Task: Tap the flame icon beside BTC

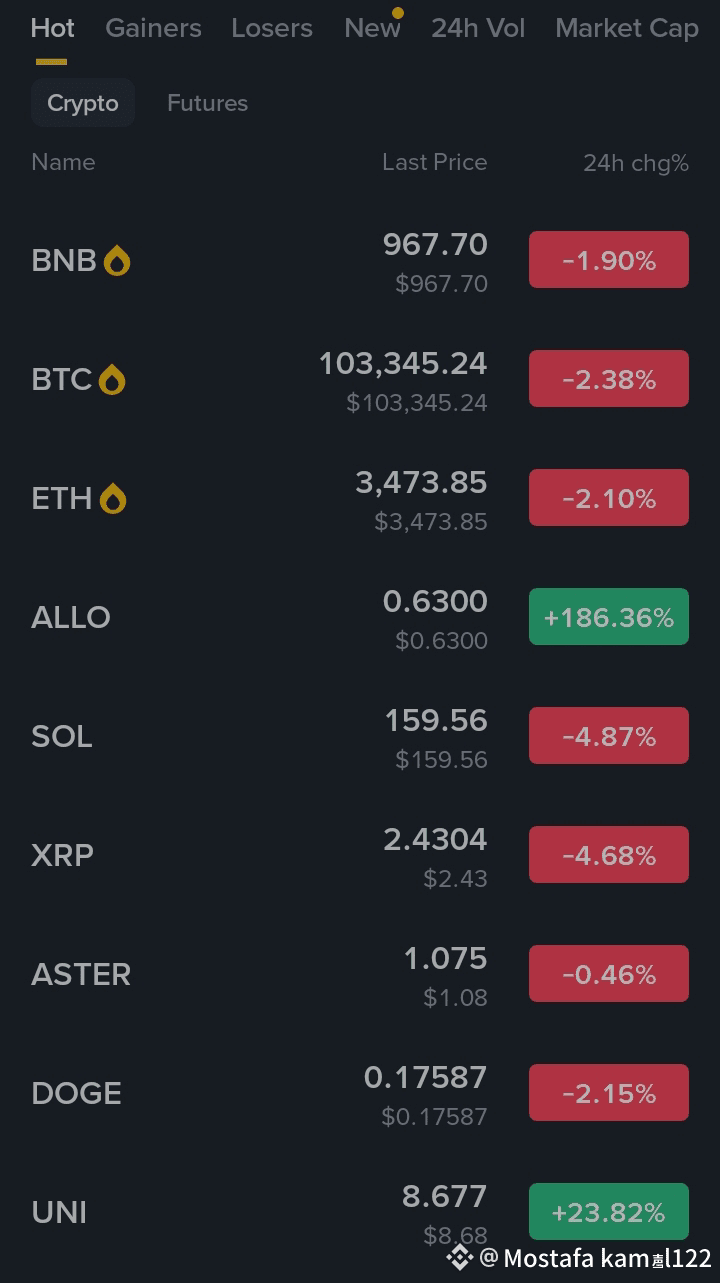Action: click(x=112, y=380)
